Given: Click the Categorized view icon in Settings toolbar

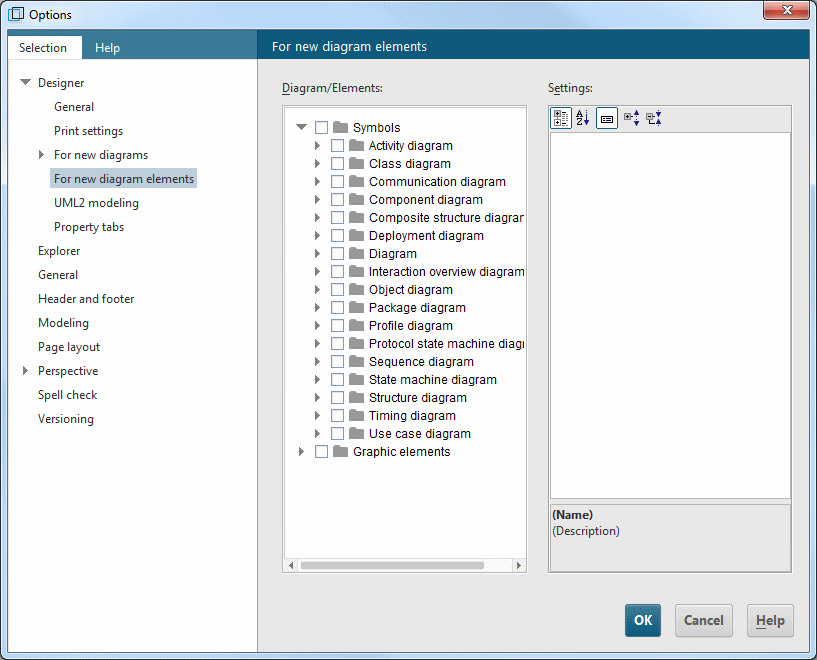Looking at the screenshot, I should click(x=561, y=118).
